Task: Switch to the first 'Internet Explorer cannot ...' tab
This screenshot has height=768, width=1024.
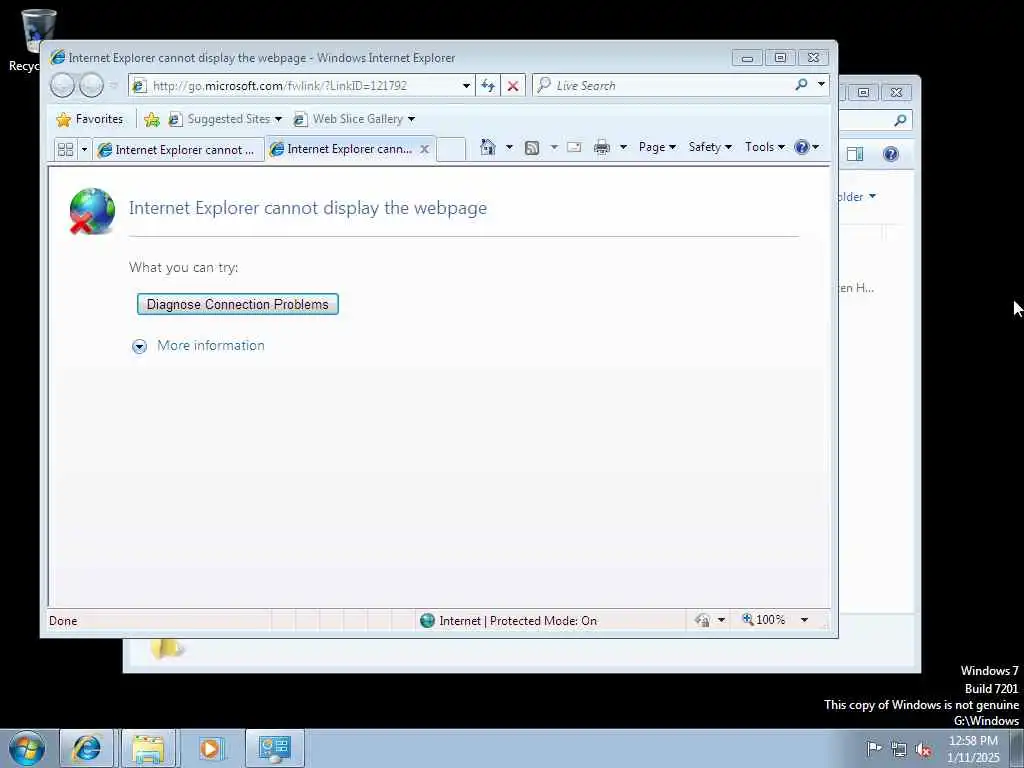Action: click(x=178, y=150)
